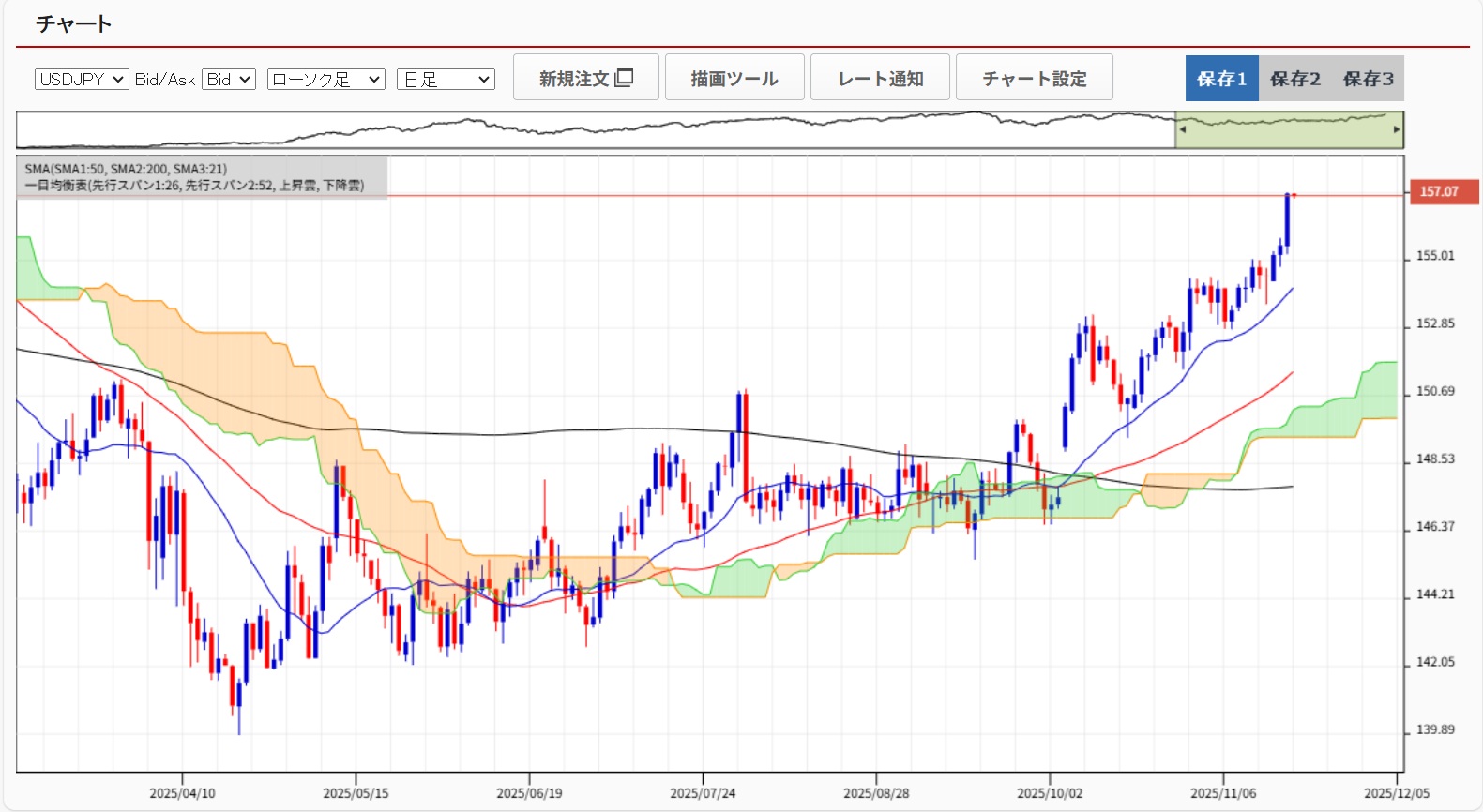Open the 日足 timeframe dropdown
This screenshot has width=1483, height=812.
pos(446,80)
